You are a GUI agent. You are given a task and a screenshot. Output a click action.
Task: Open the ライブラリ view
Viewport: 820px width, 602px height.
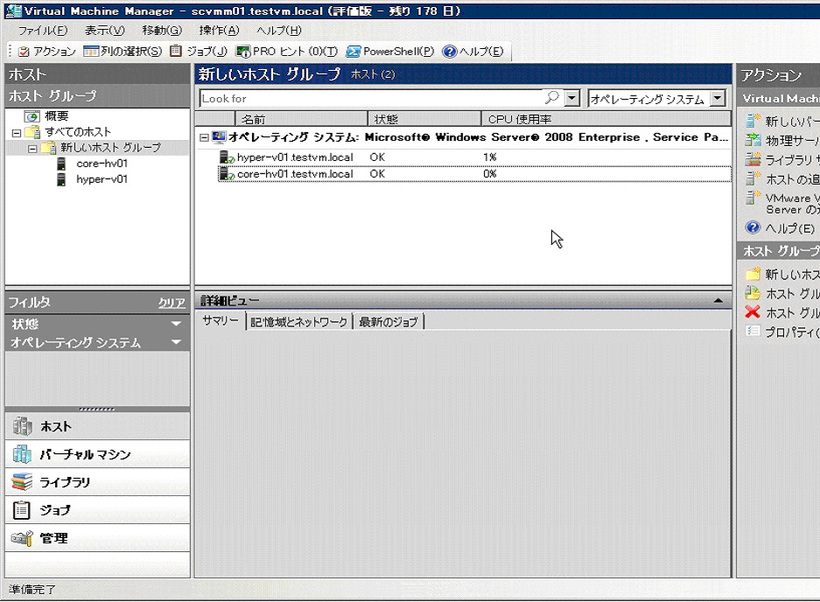pyautogui.click(x=65, y=482)
